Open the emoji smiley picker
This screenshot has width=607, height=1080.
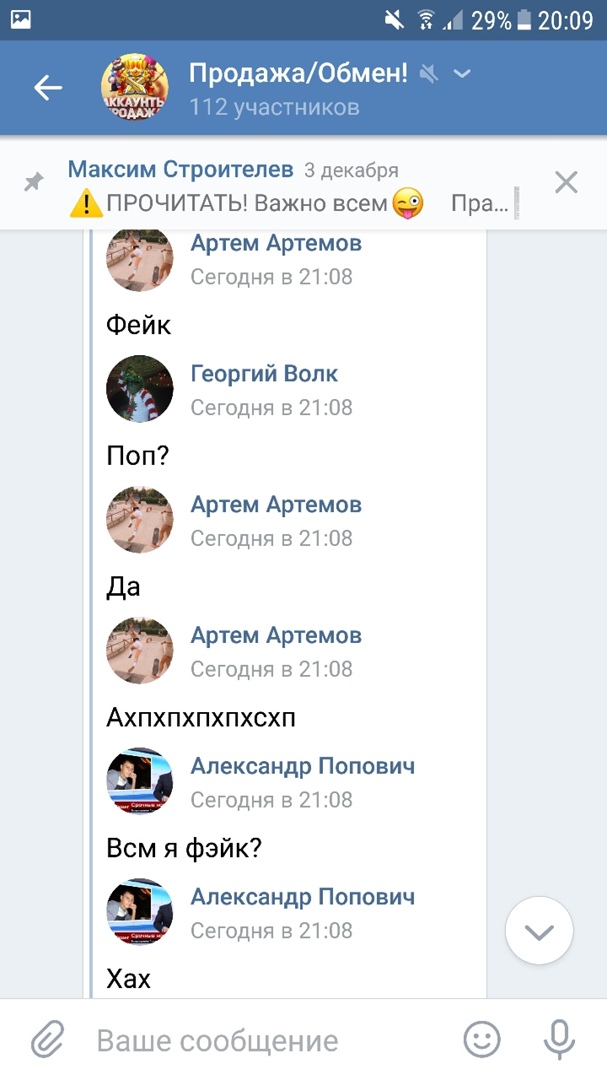pos(482,1040)
